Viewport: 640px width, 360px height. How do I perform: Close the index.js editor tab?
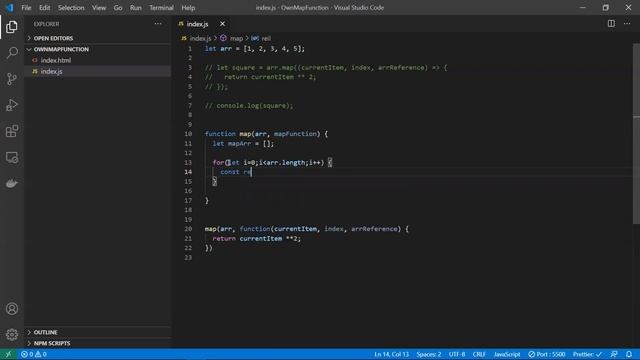point(222,24)
